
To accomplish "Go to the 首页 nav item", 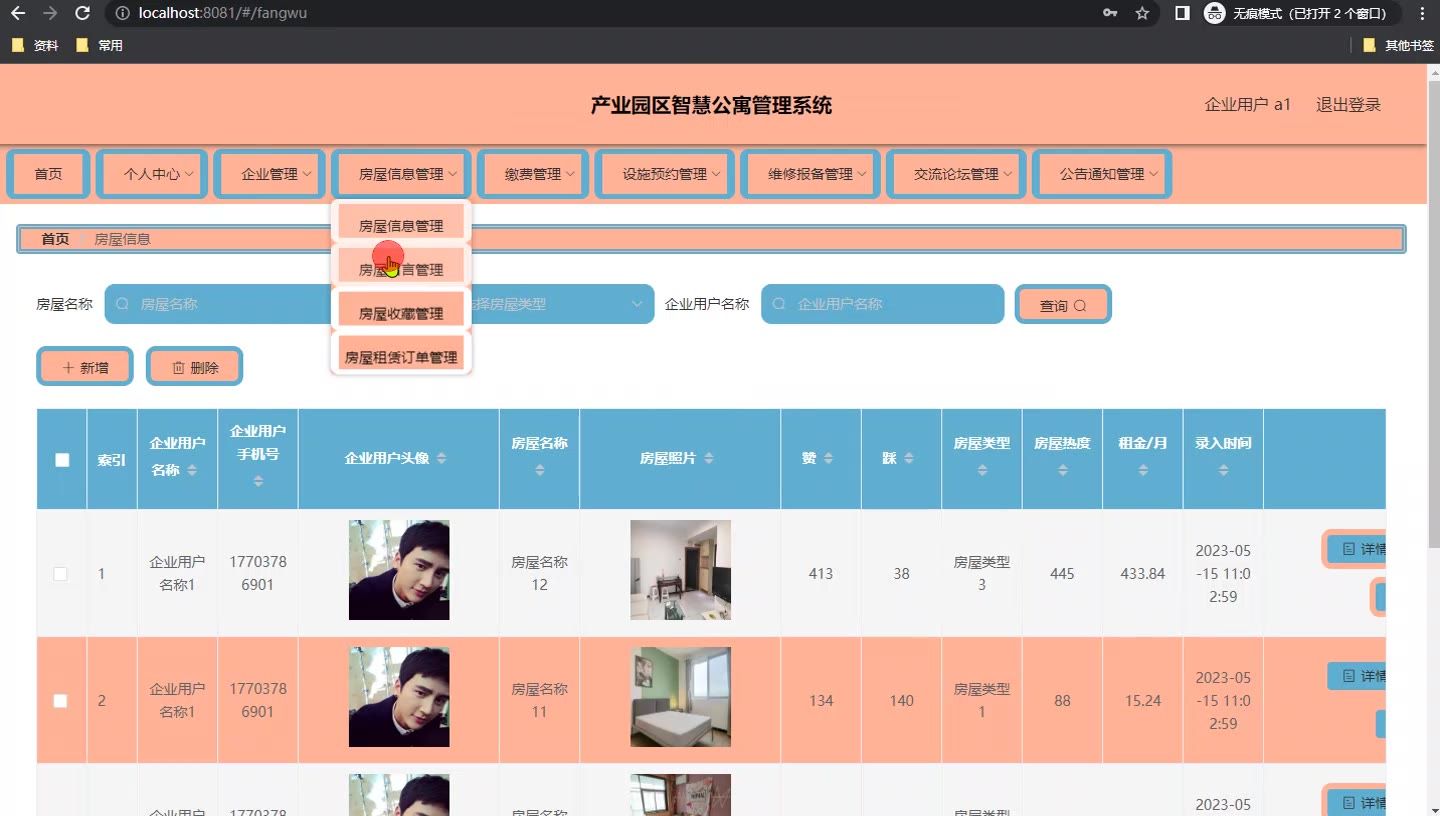I will (48, 174).
